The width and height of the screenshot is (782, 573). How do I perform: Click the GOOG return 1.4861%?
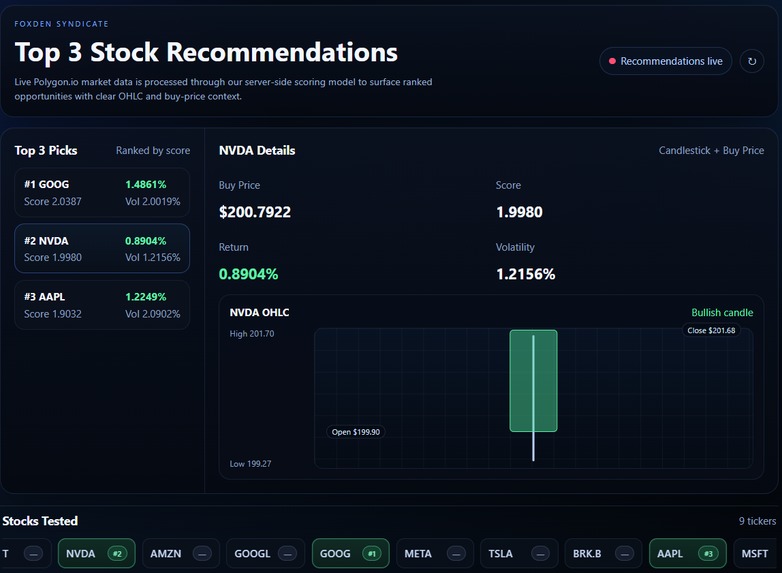pyautogui.click(x=146, y=185)
